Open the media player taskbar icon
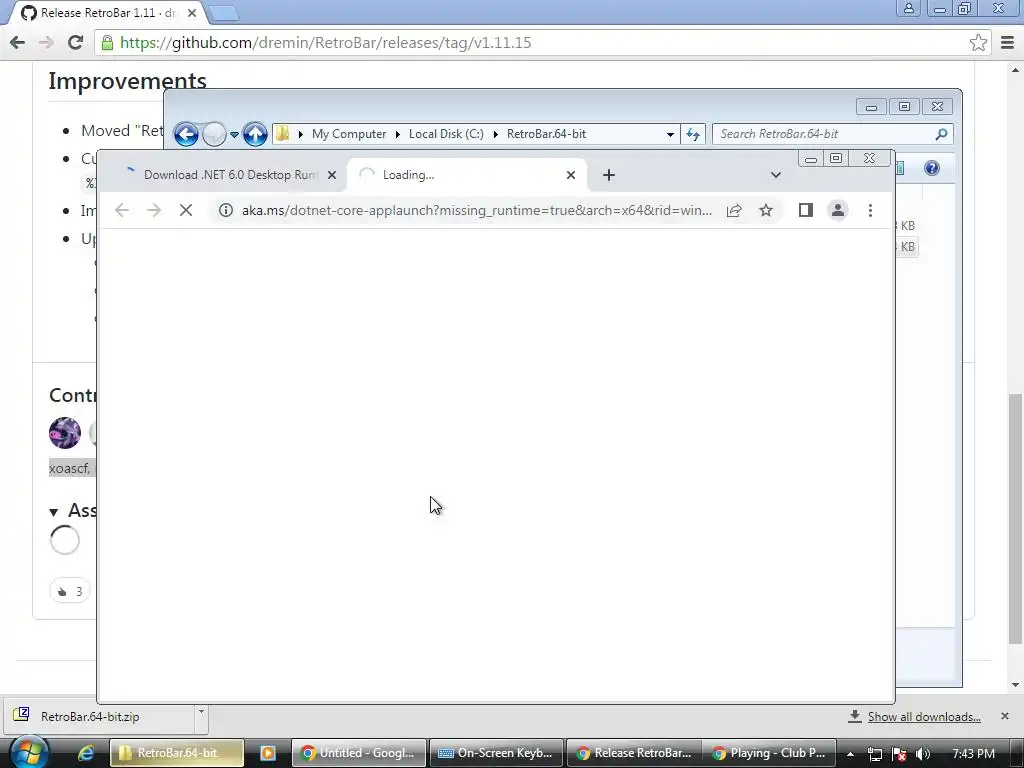Screen dimensions: 1024x768 [x=268, y=753]
